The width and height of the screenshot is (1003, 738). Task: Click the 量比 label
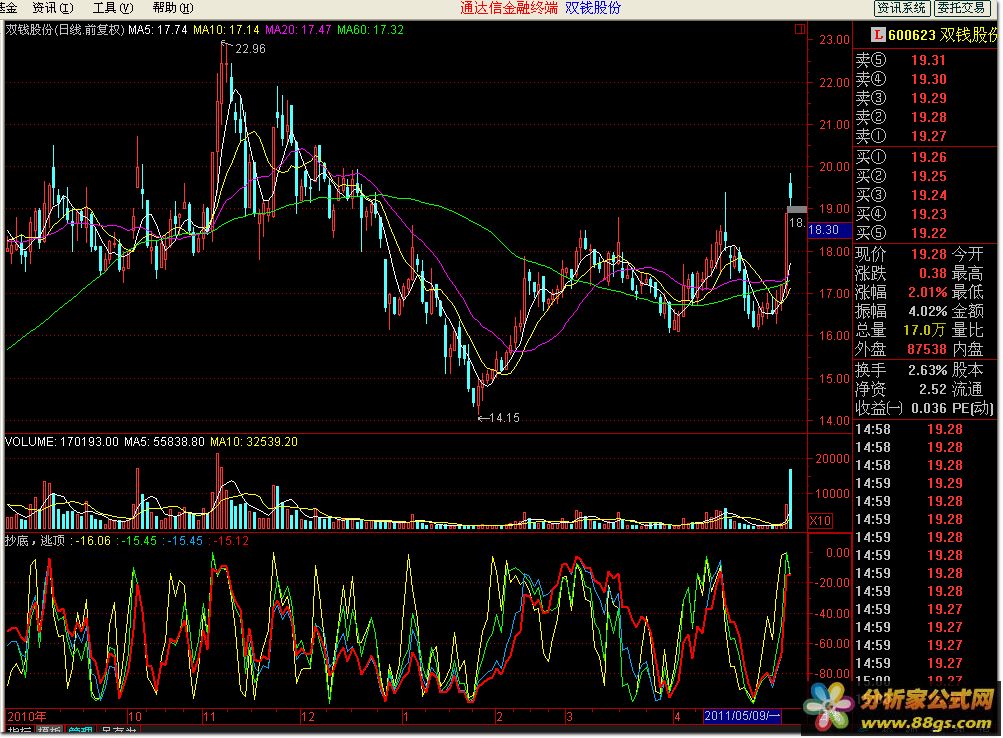[968, 331]
